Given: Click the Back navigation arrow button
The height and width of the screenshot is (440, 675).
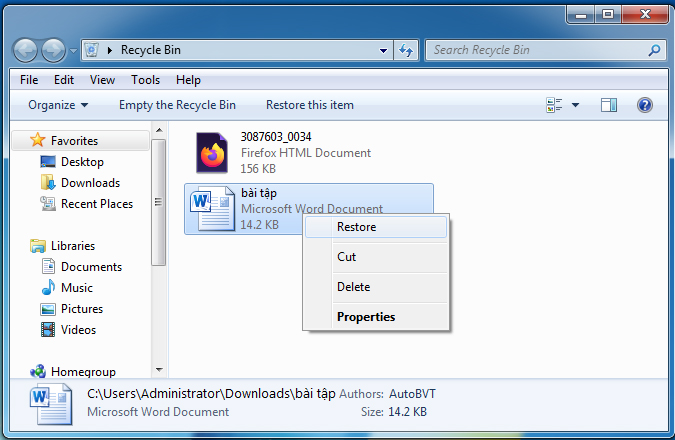Looking at the screenshot, I should click(x=25, y=50).
